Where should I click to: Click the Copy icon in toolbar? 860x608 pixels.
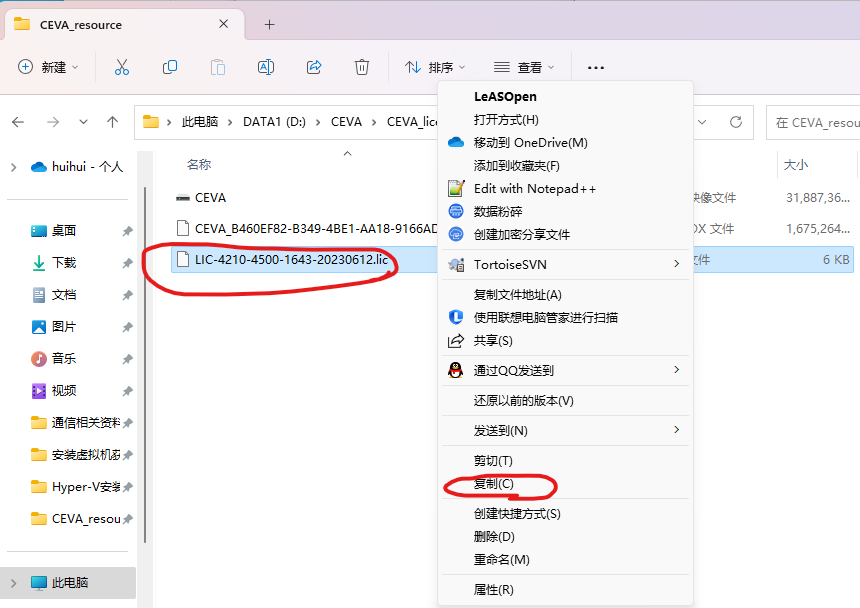pos(170,67)
